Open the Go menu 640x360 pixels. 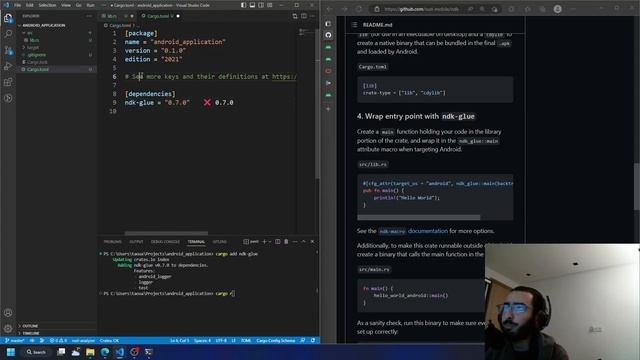(79, 5)
